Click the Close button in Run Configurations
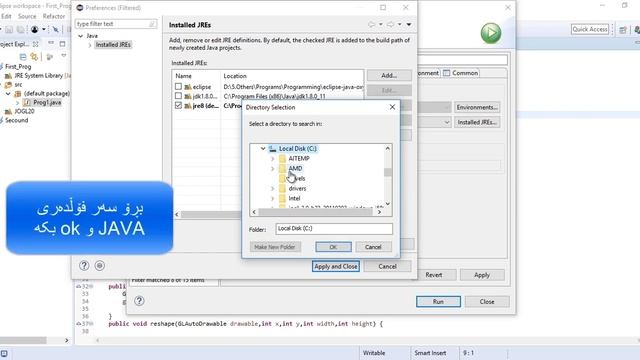Image resolution: width=640 pixels, height=360 pixels. 487,302
